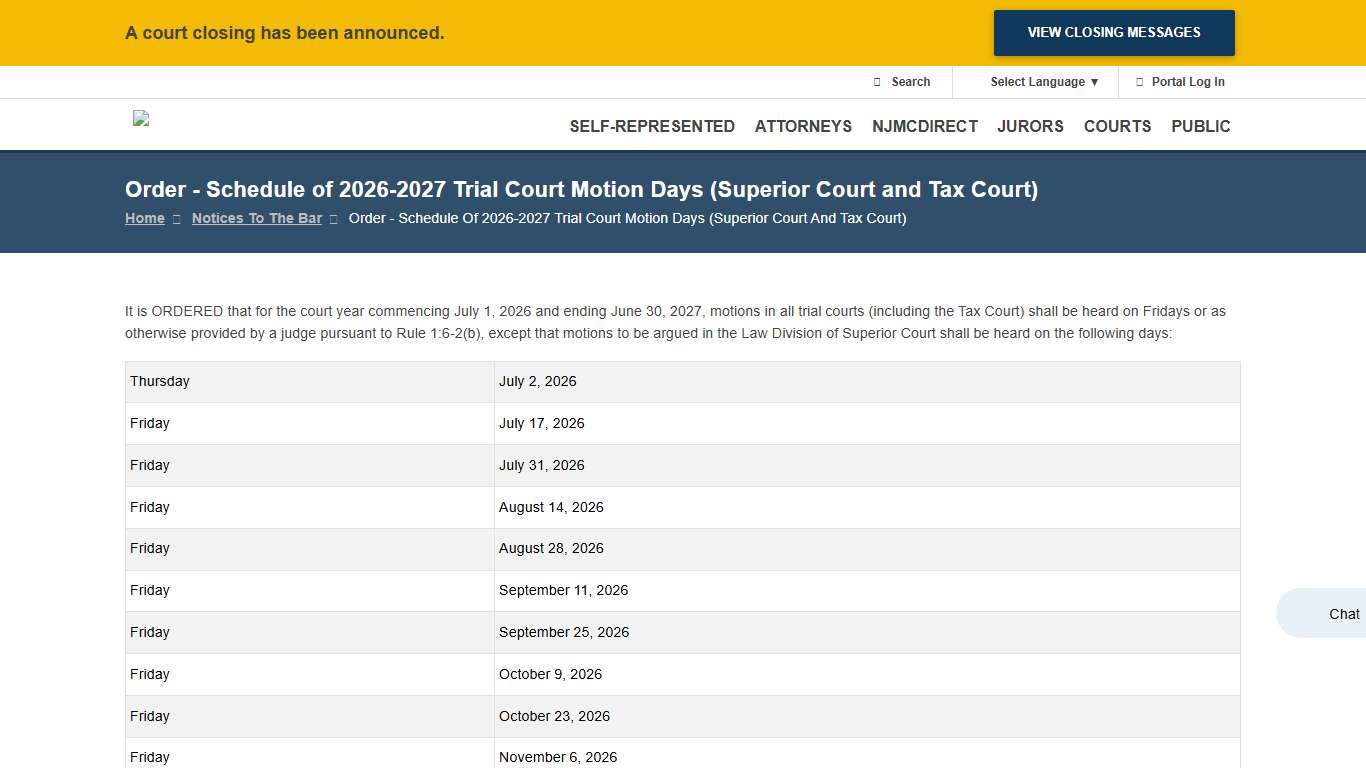Screen dimensions: 1366x768
Task: Click the page title about motion days
Action: click(x=581, y=189)
